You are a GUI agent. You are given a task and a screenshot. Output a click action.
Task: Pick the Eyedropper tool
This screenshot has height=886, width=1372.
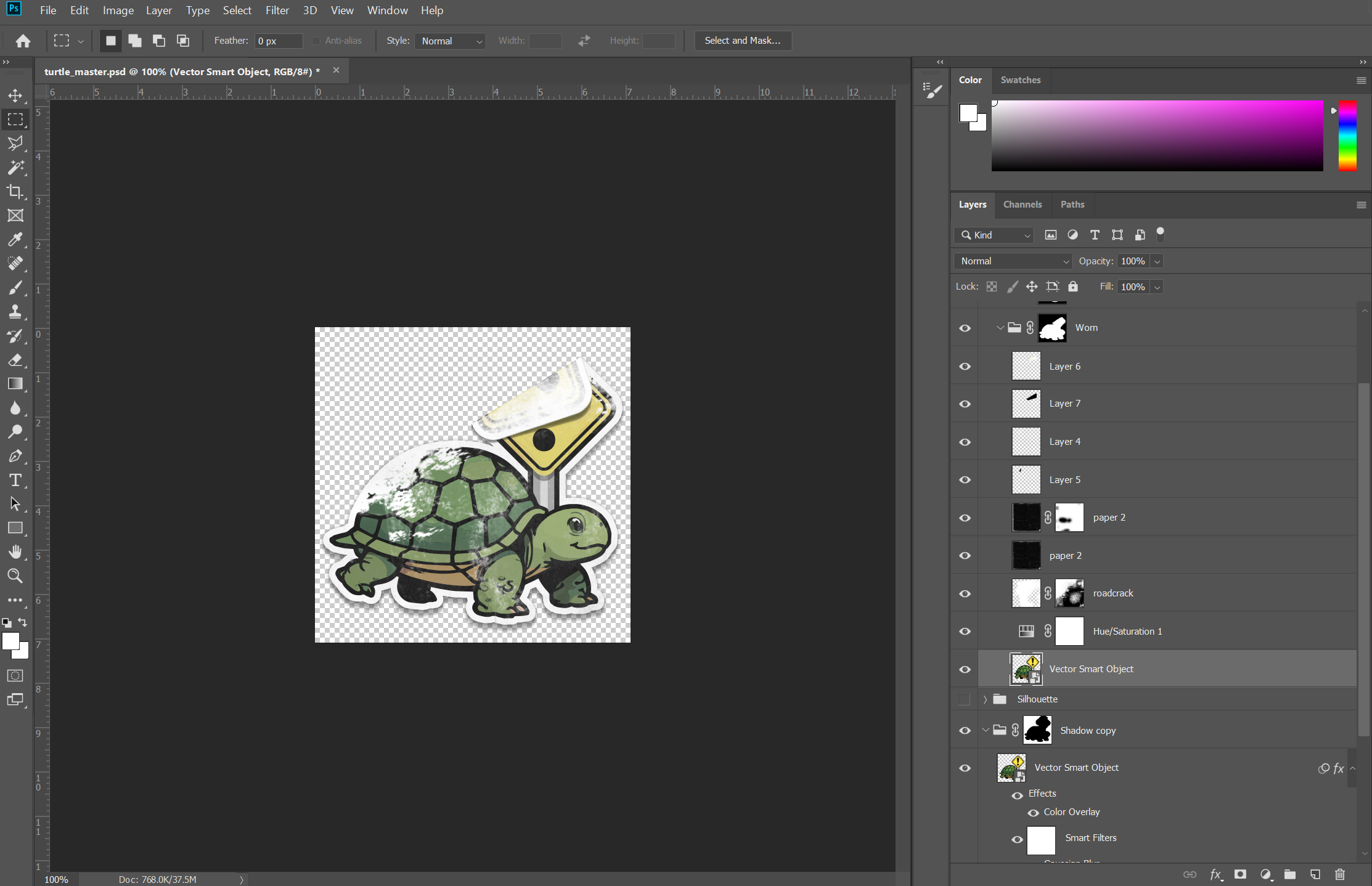pos(15,240)
